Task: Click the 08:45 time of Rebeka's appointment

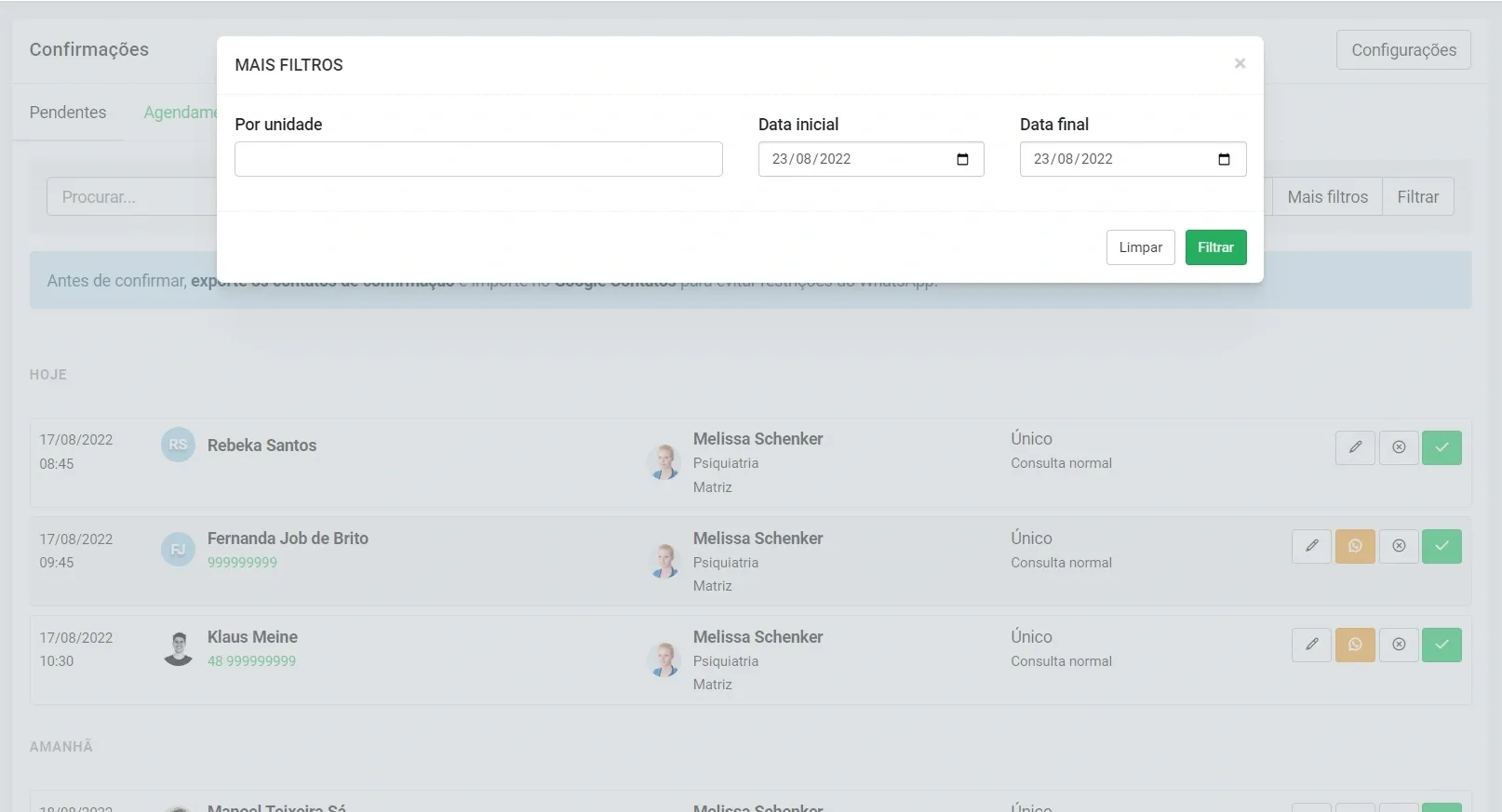Action: (57, 464)
